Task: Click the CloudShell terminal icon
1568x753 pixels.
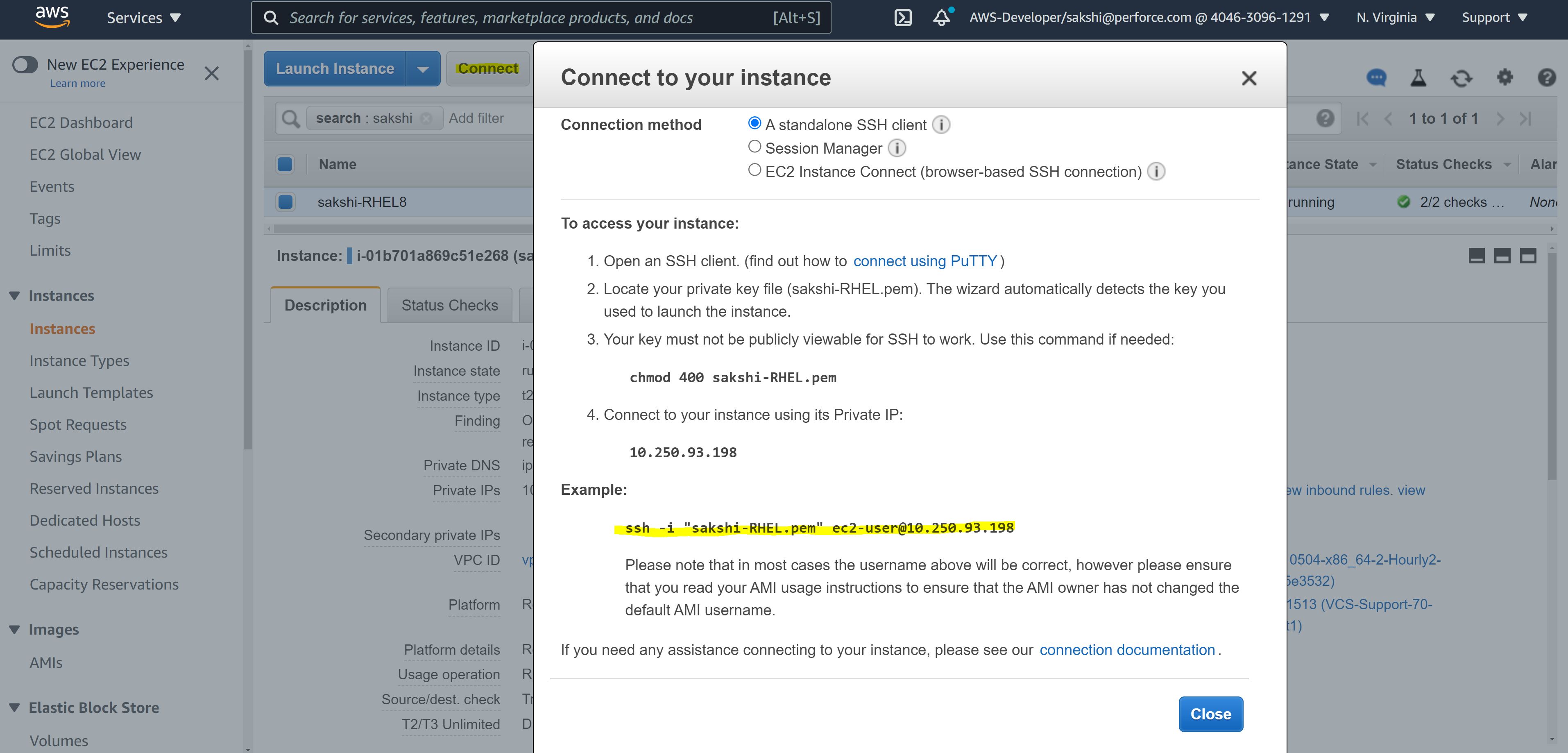Action: tap(903, 18)
